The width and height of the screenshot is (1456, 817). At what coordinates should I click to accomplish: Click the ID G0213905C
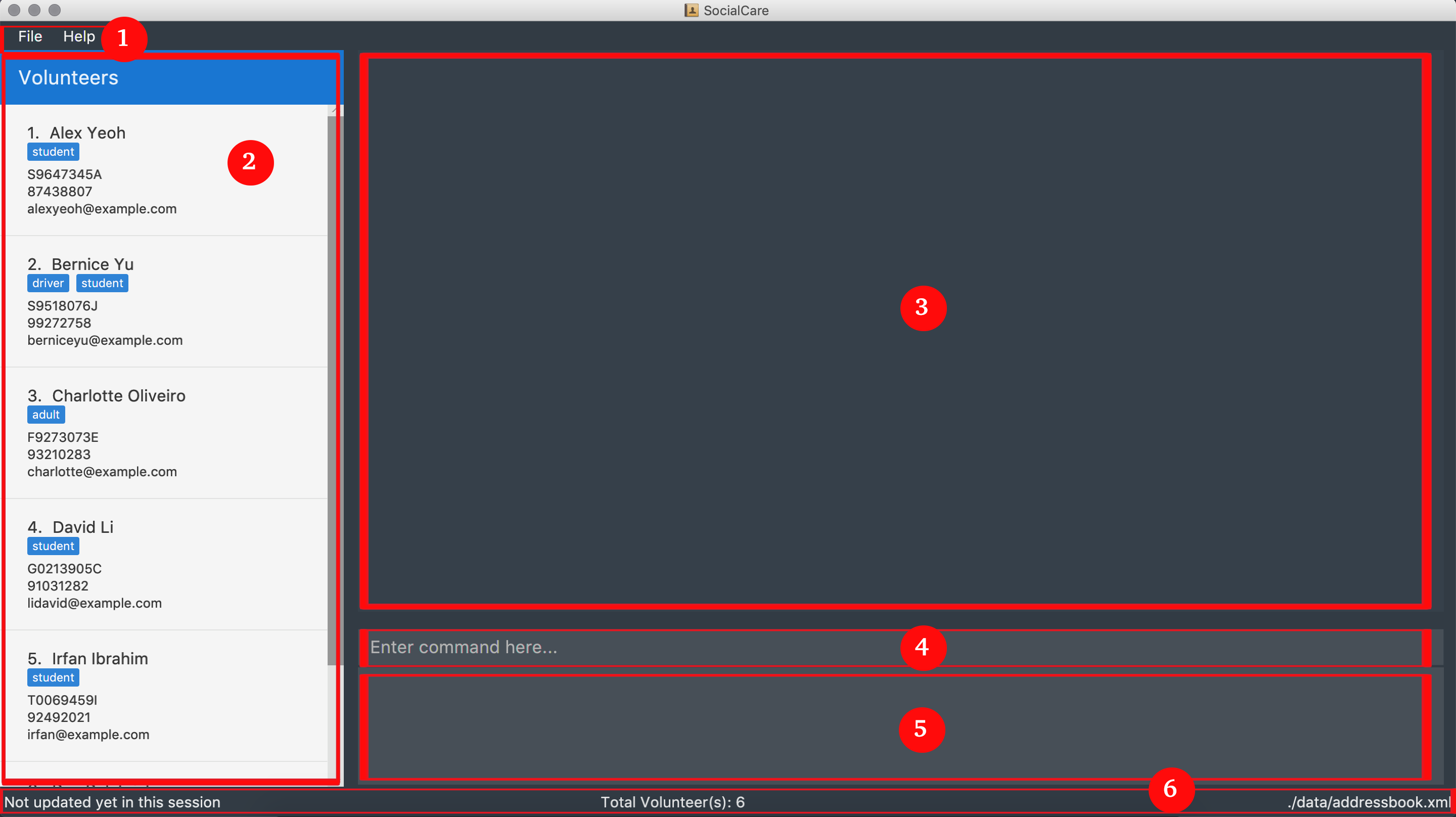[x=64, y=569]
